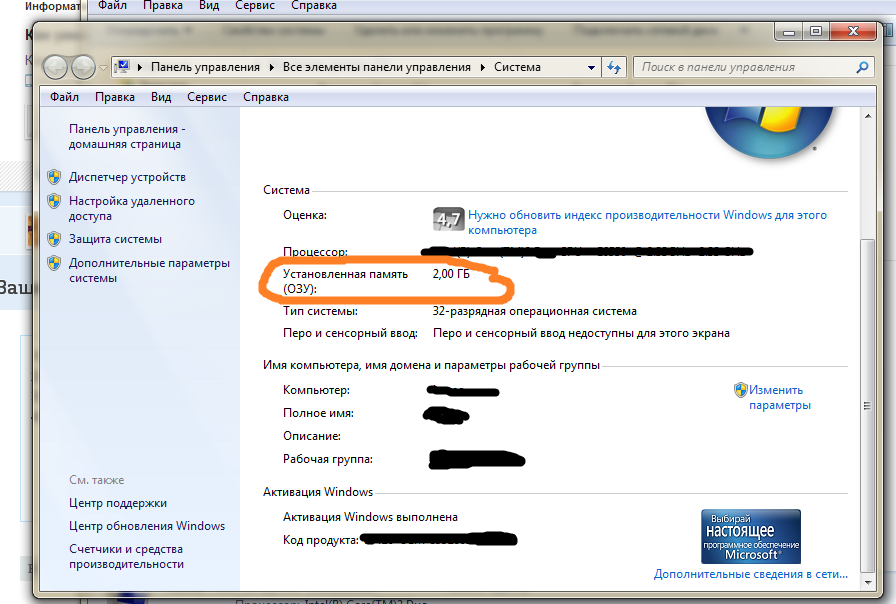Expand arrow after Панель управления breadcrumb
The height and width of the screenshot is (604, 896).
pyautogui.click(x=271, y=67)
